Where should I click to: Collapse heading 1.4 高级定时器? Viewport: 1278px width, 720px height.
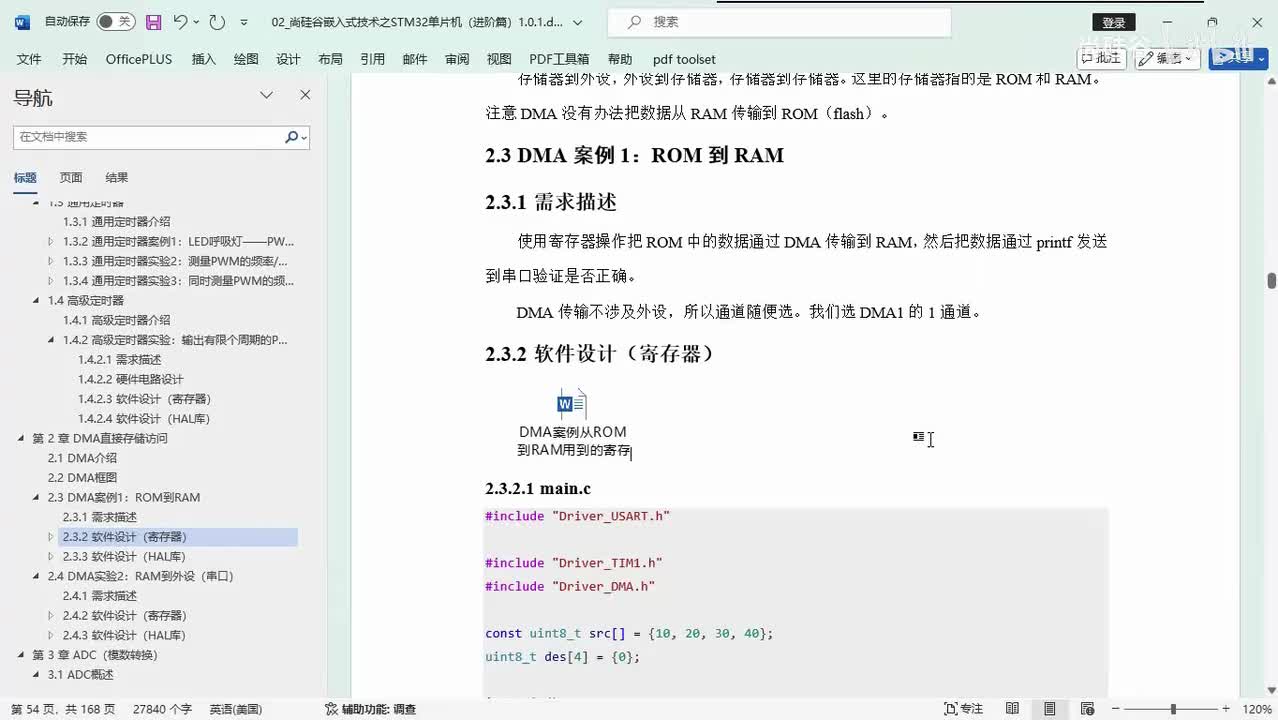[36, 300]
